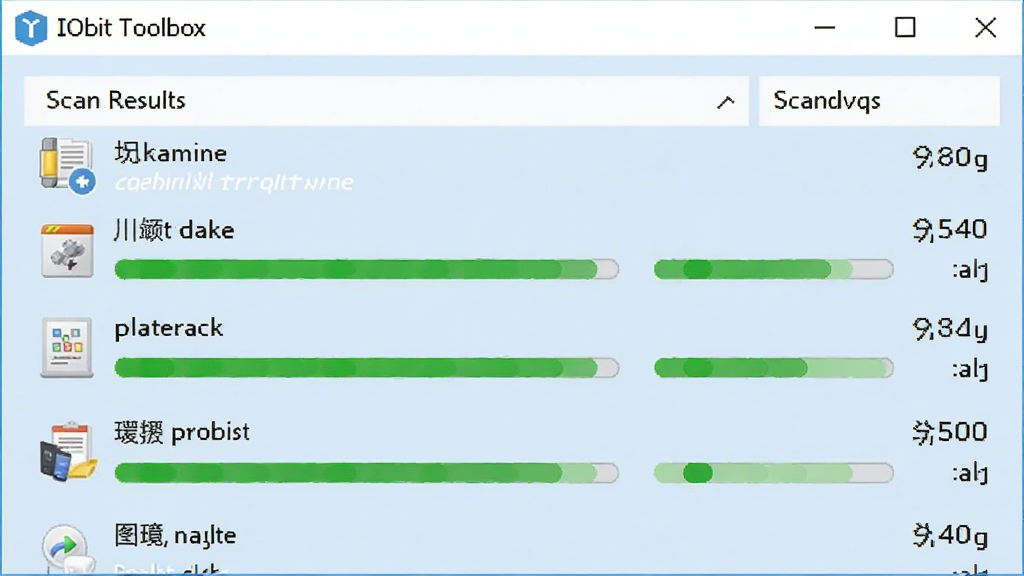Select the platerack item label
This screenshot has width=1024, height=576.
[x=168, y=328]
